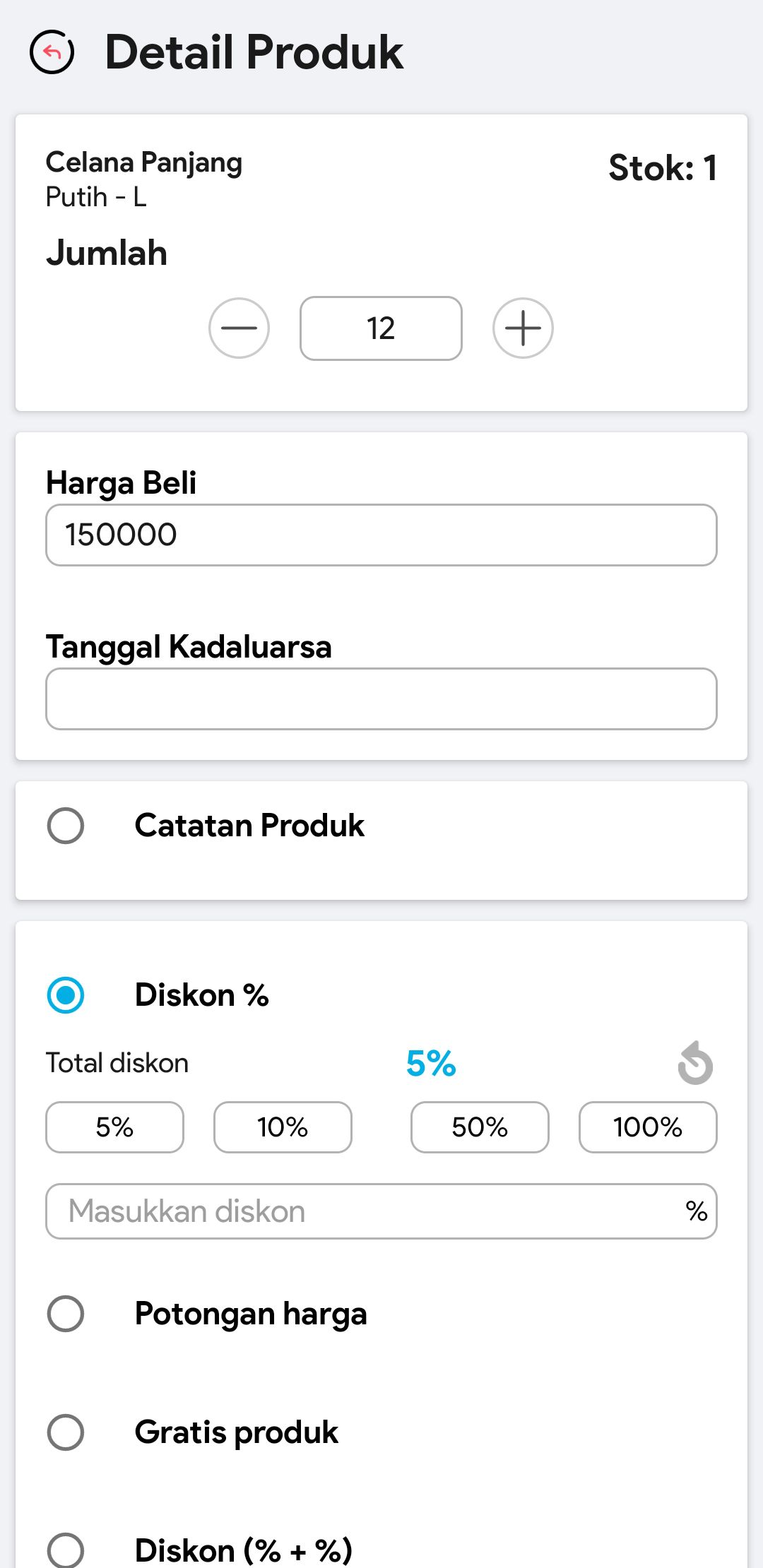Apply the 10% discount preset
Screen dimensions: 763x1568
point(283,1127)
